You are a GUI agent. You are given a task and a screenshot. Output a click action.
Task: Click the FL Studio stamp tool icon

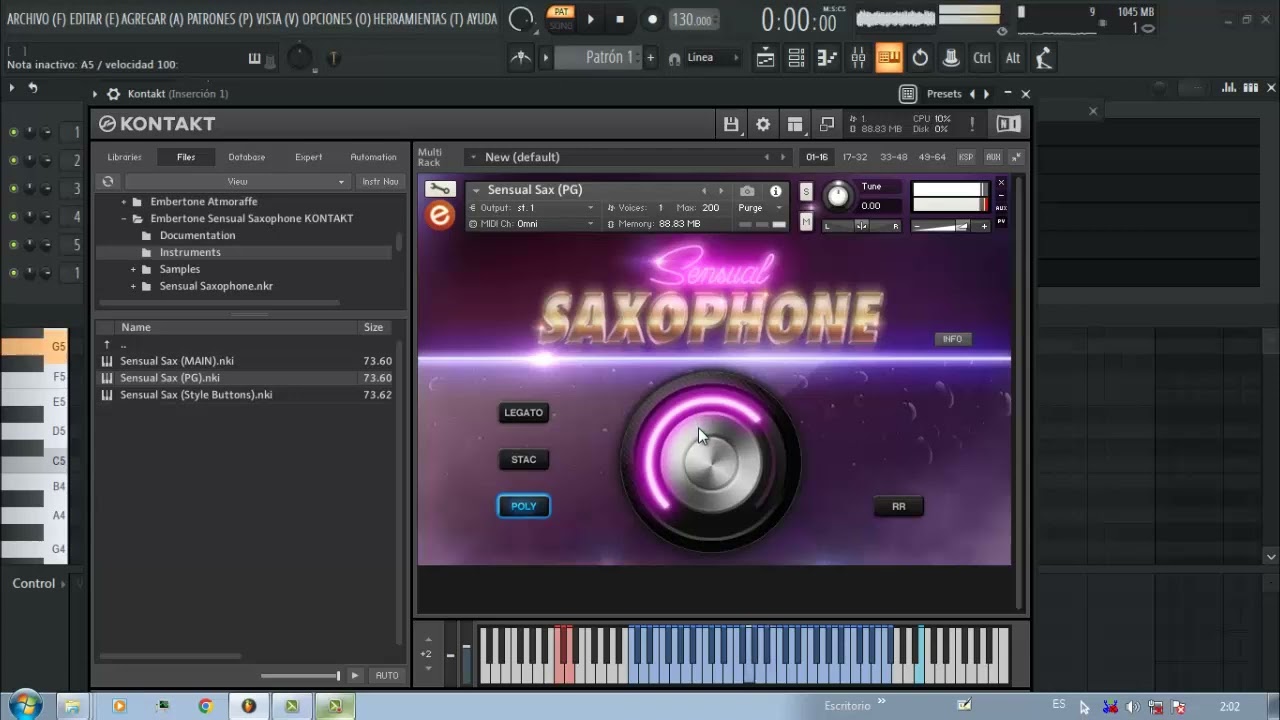[x=951, y=58]
